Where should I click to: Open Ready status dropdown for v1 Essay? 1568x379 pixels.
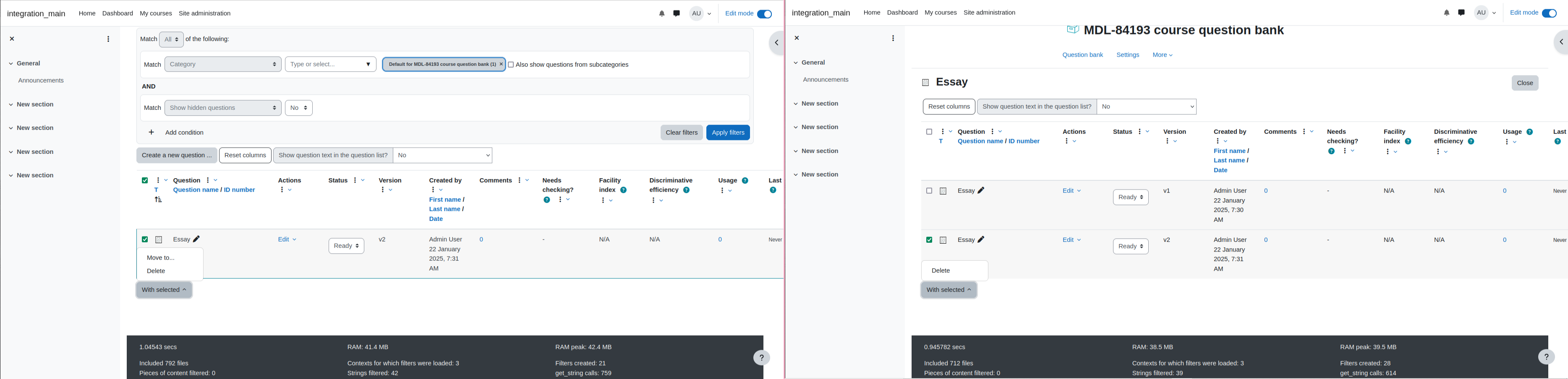click(x=1130, y=197)
